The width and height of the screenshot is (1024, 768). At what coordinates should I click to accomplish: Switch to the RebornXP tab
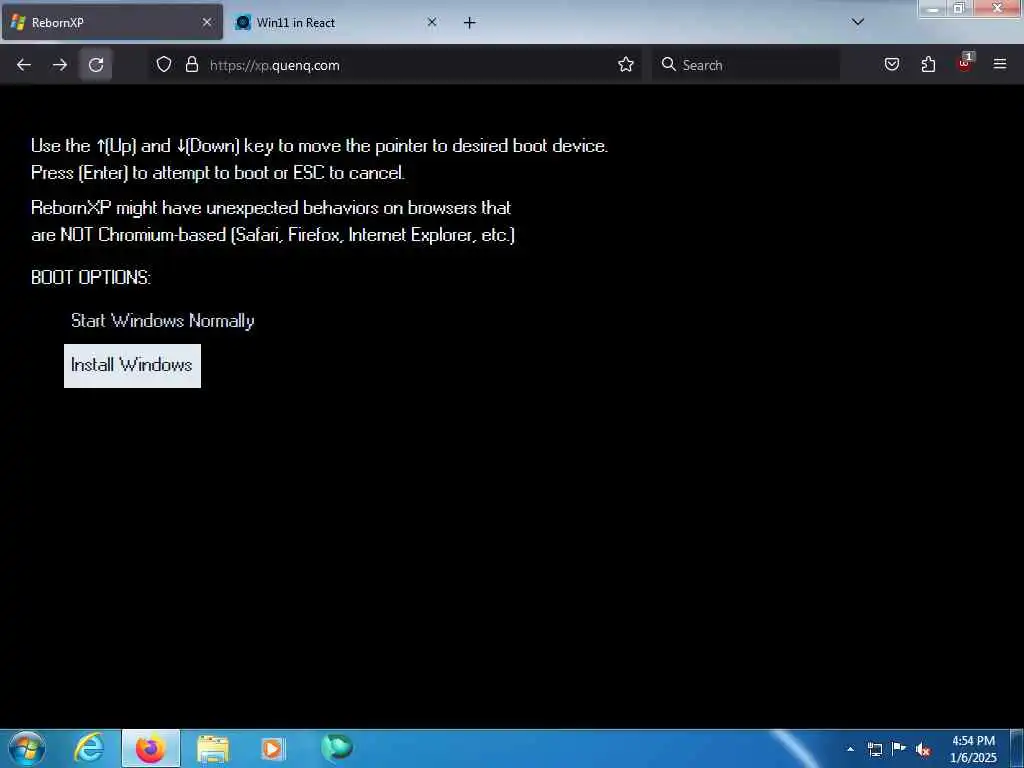click(112, 23)
